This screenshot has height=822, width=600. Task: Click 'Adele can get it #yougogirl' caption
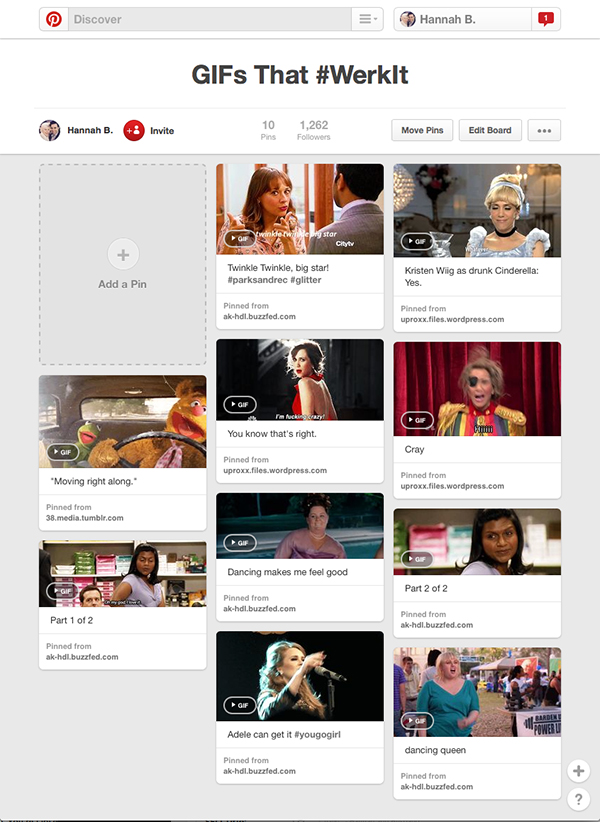click(284, 734)
